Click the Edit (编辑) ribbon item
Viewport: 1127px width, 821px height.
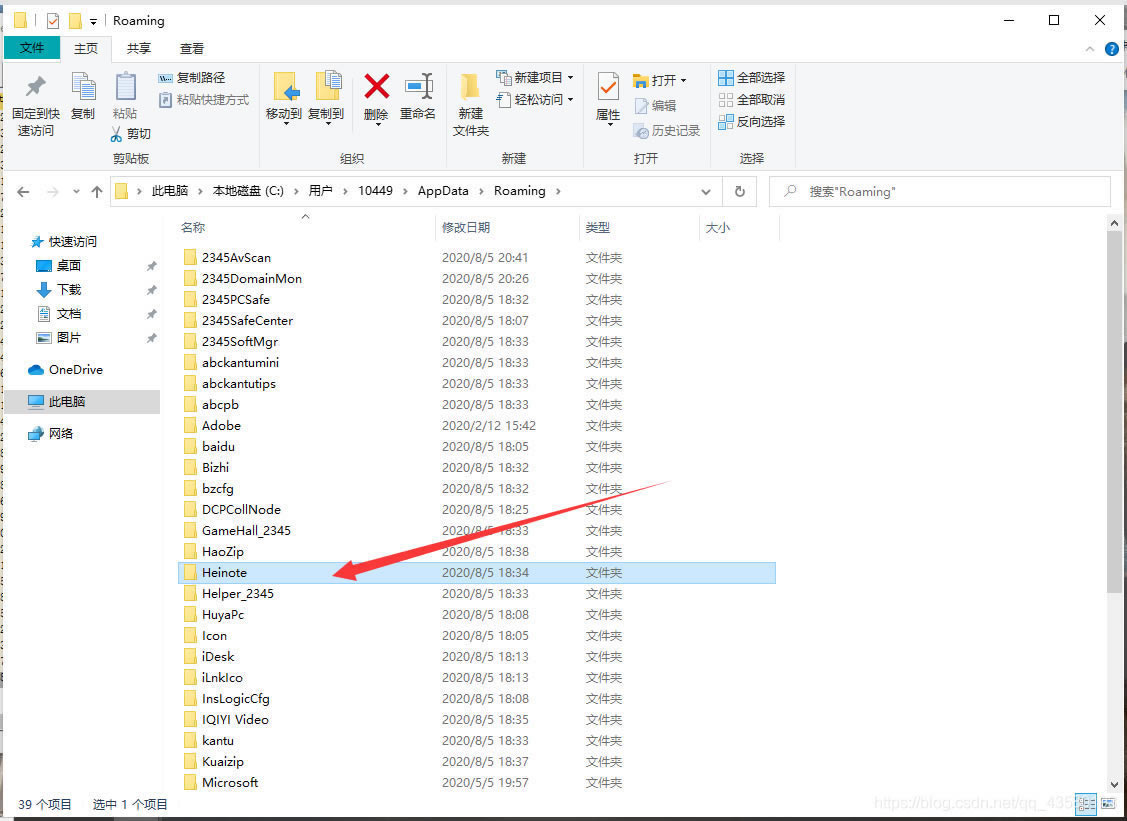pos(655,106)
